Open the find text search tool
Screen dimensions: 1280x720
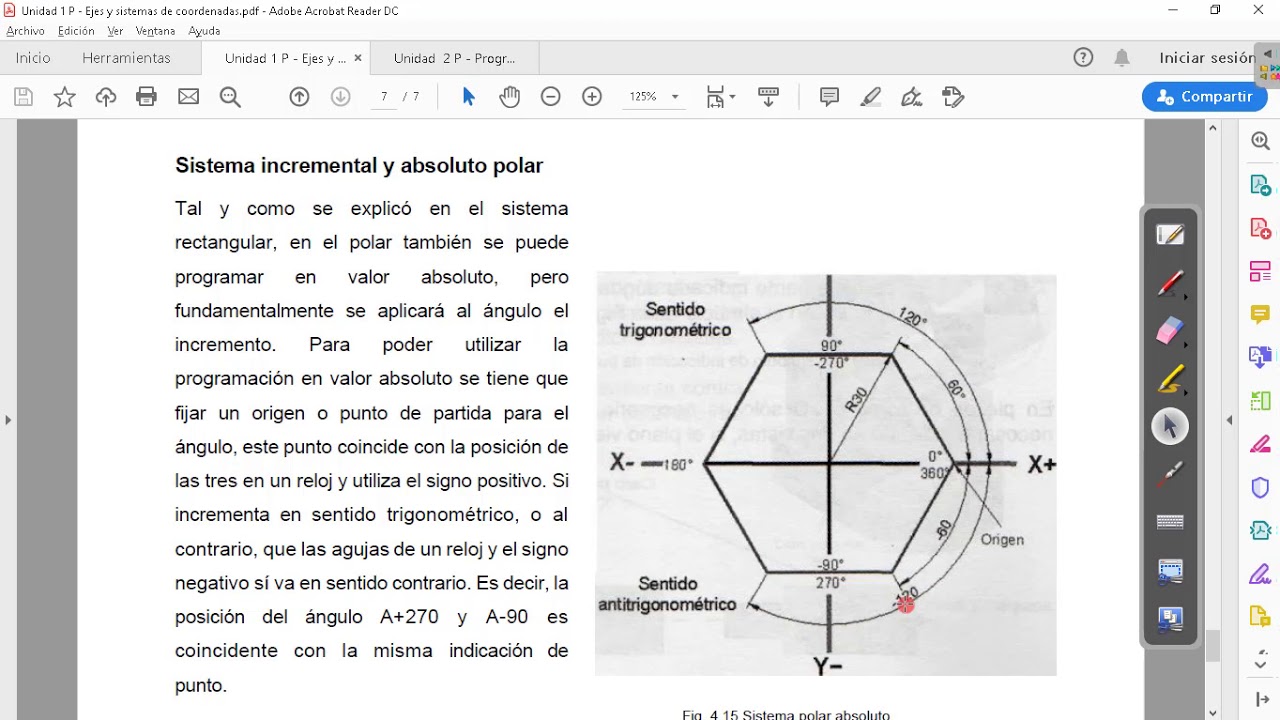(x=230, y=97)
